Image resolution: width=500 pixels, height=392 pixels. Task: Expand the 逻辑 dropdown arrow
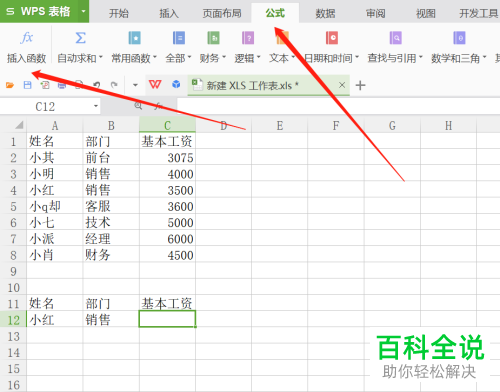pos(259,57)
